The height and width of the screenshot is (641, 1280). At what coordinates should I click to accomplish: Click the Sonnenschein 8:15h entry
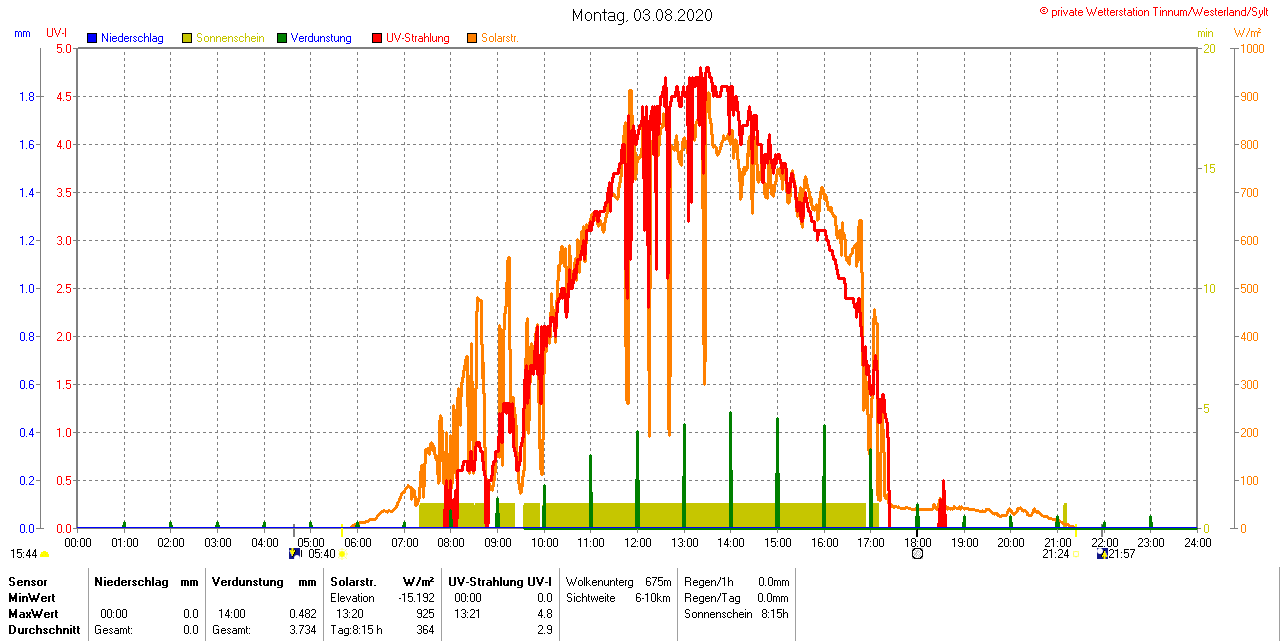coord(736,613)
